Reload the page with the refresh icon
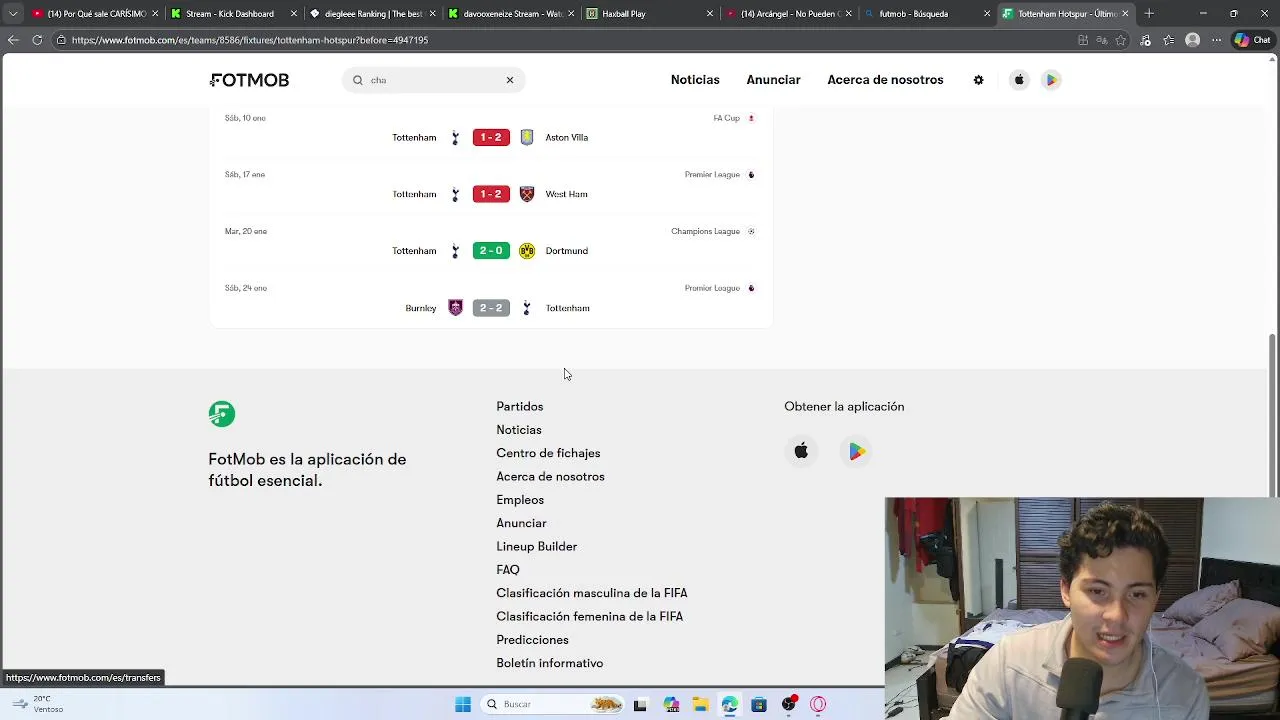1280x720 pixels. 37,40
